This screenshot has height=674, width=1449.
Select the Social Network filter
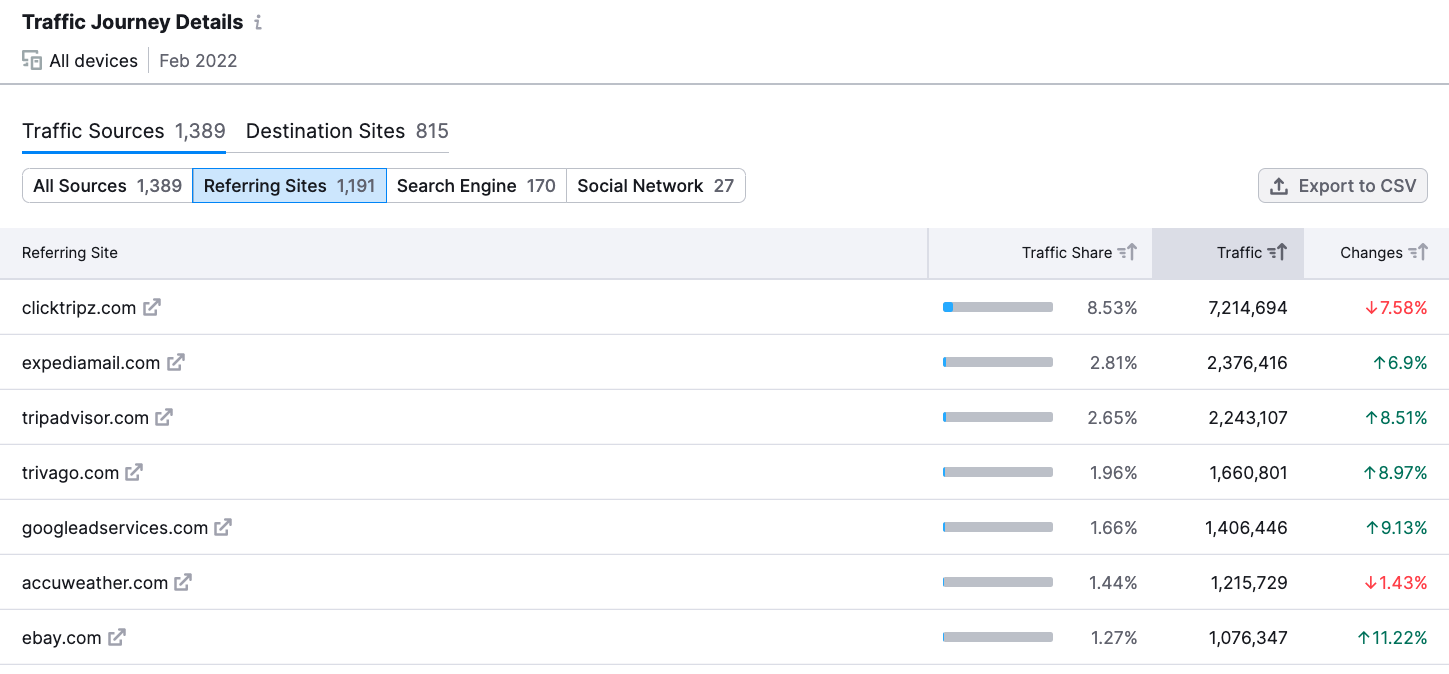pos(656,186)
